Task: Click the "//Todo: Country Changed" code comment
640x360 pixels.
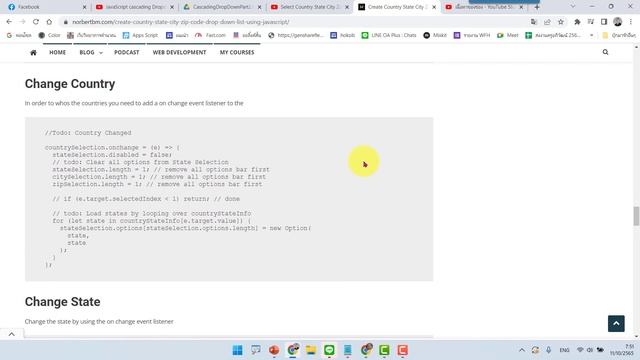Action: click(88, 133)
